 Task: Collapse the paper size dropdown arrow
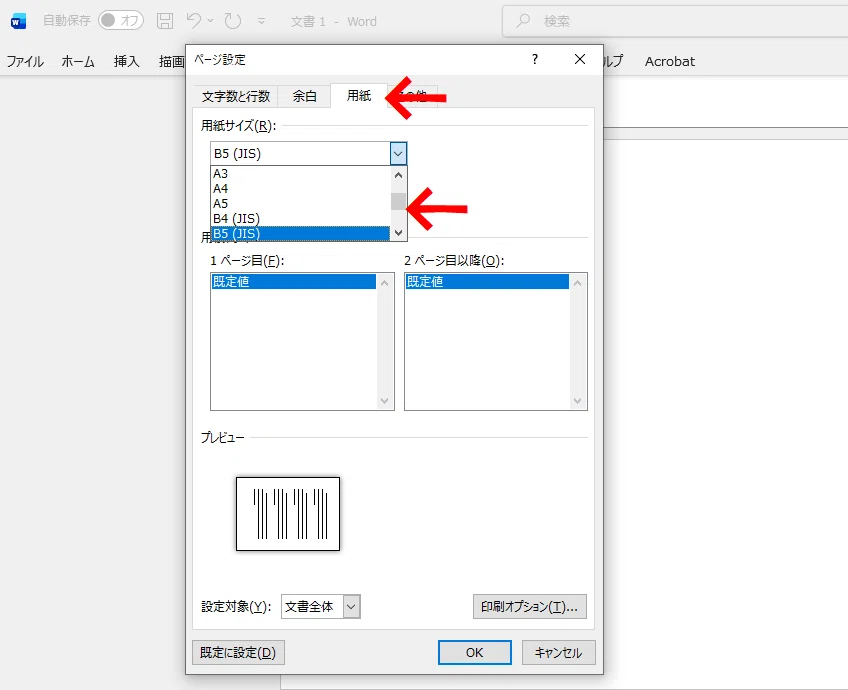click(x=398, y=154)
